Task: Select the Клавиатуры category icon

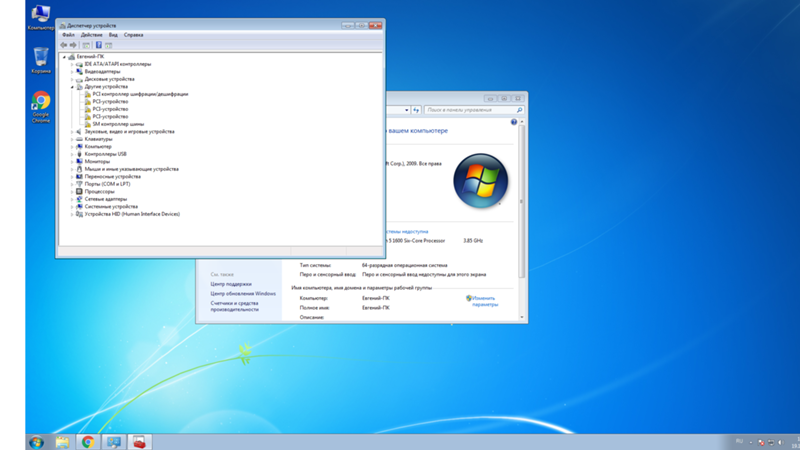Action: coord(79,139)
